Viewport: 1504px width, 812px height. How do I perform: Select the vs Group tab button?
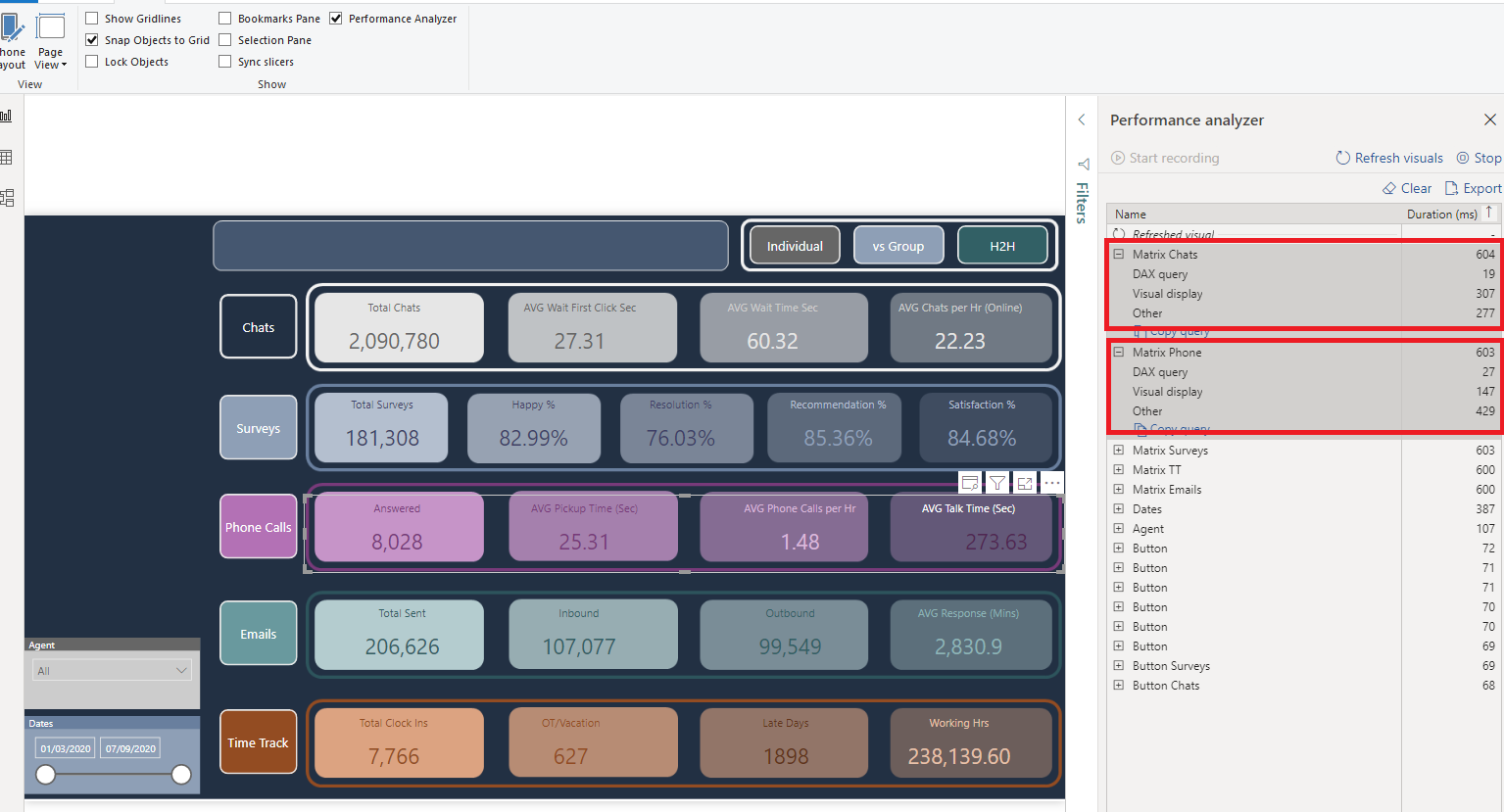[x=898, y=246]
